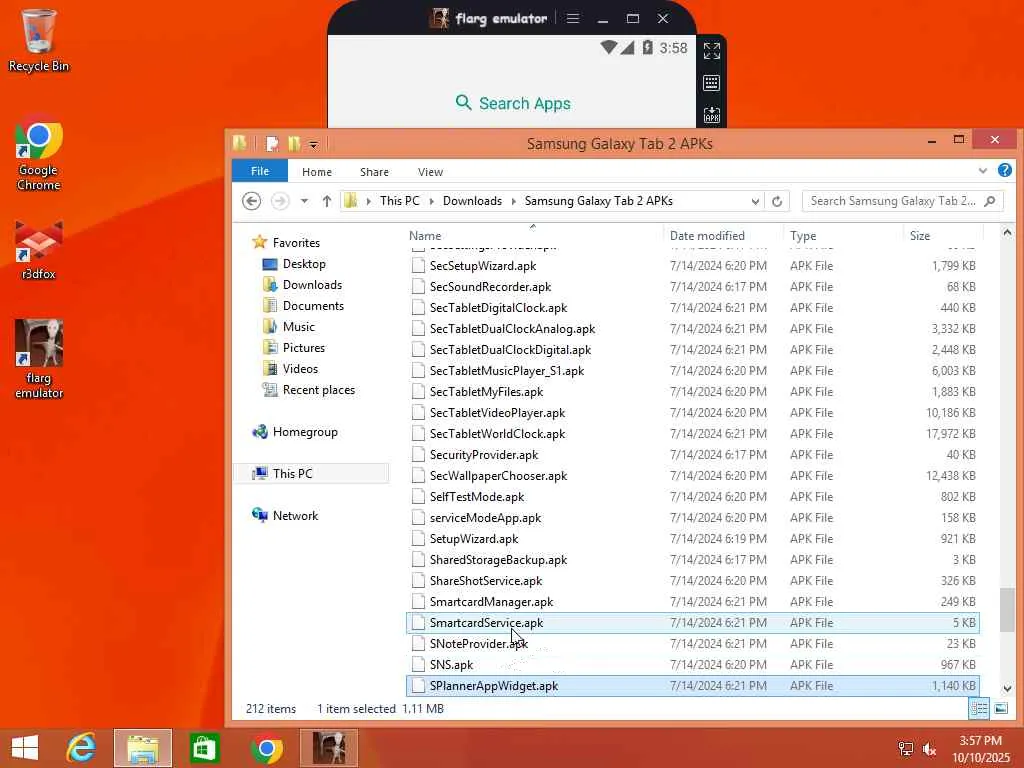The width and height of the screenshot is (1024, 768).
Task: Open Internet Explorer from taskbar
Action: pyautogui.click(x=82, y=748)
